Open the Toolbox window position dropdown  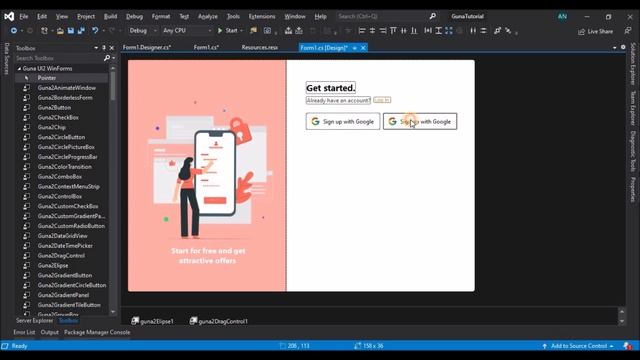(x=96, y=48)
